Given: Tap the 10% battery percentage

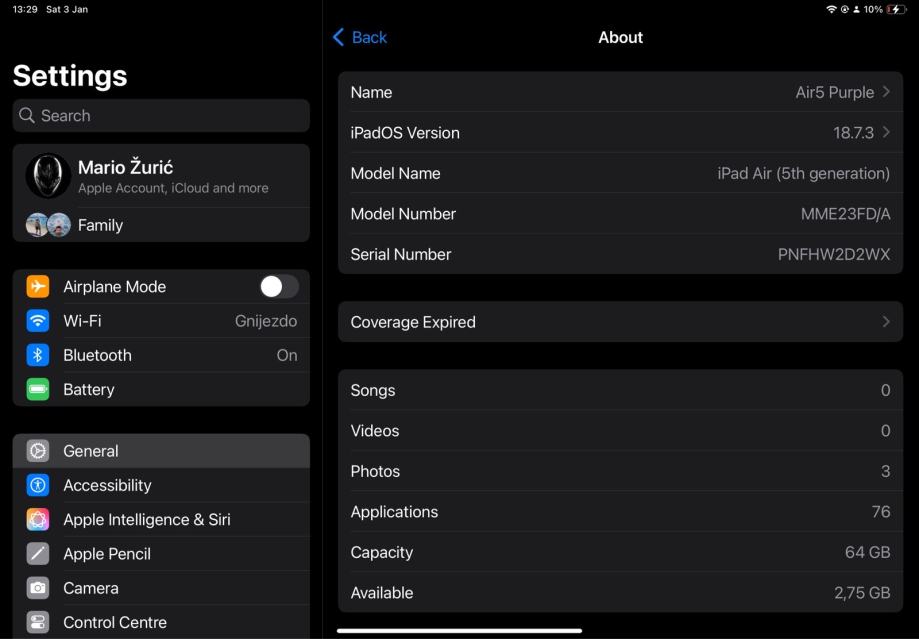Looking at the screenshot, I should [873, 9].
